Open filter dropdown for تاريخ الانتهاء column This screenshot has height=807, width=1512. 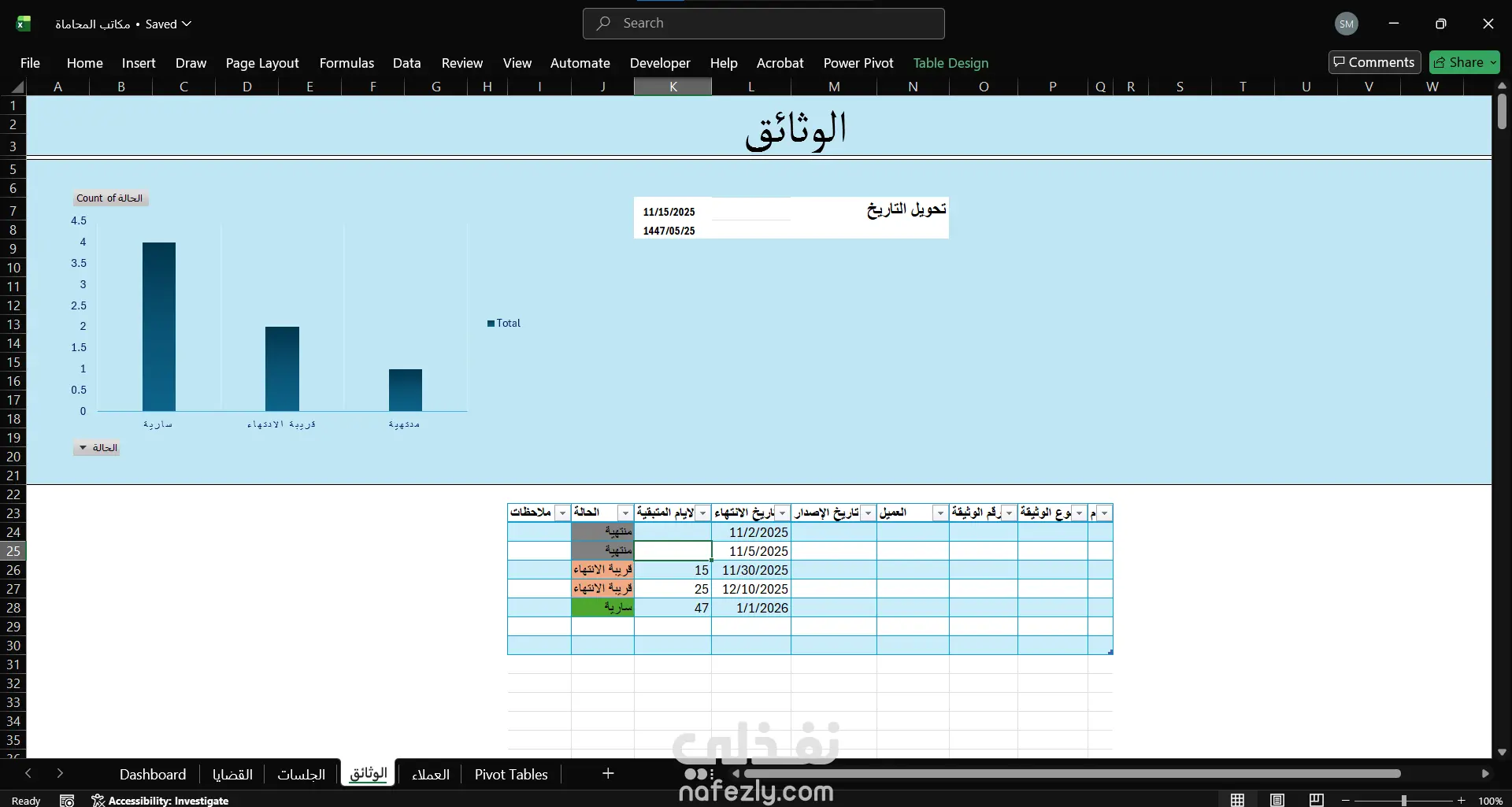tap(782, 513)
